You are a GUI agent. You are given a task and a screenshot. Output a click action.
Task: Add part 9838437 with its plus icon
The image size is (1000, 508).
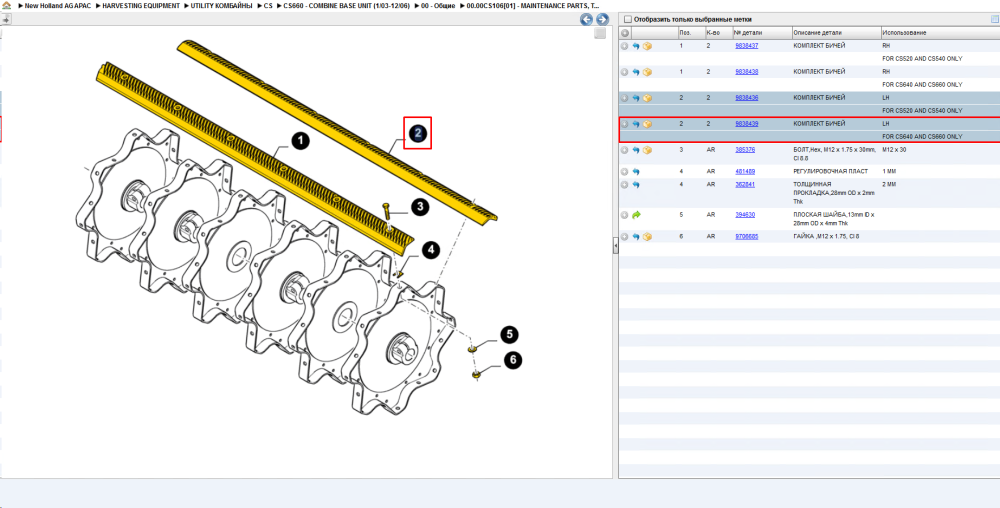tap(625, 47)
